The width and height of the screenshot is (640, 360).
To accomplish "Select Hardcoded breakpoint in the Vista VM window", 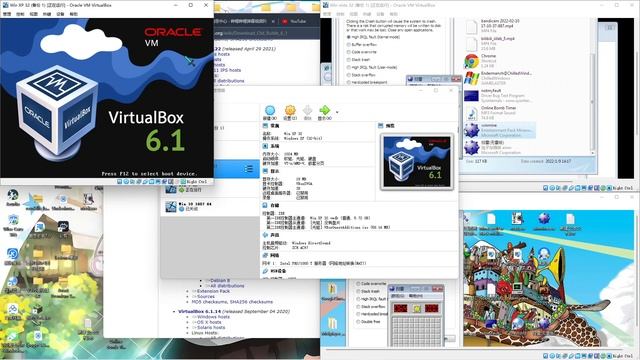I will (349, 82).
